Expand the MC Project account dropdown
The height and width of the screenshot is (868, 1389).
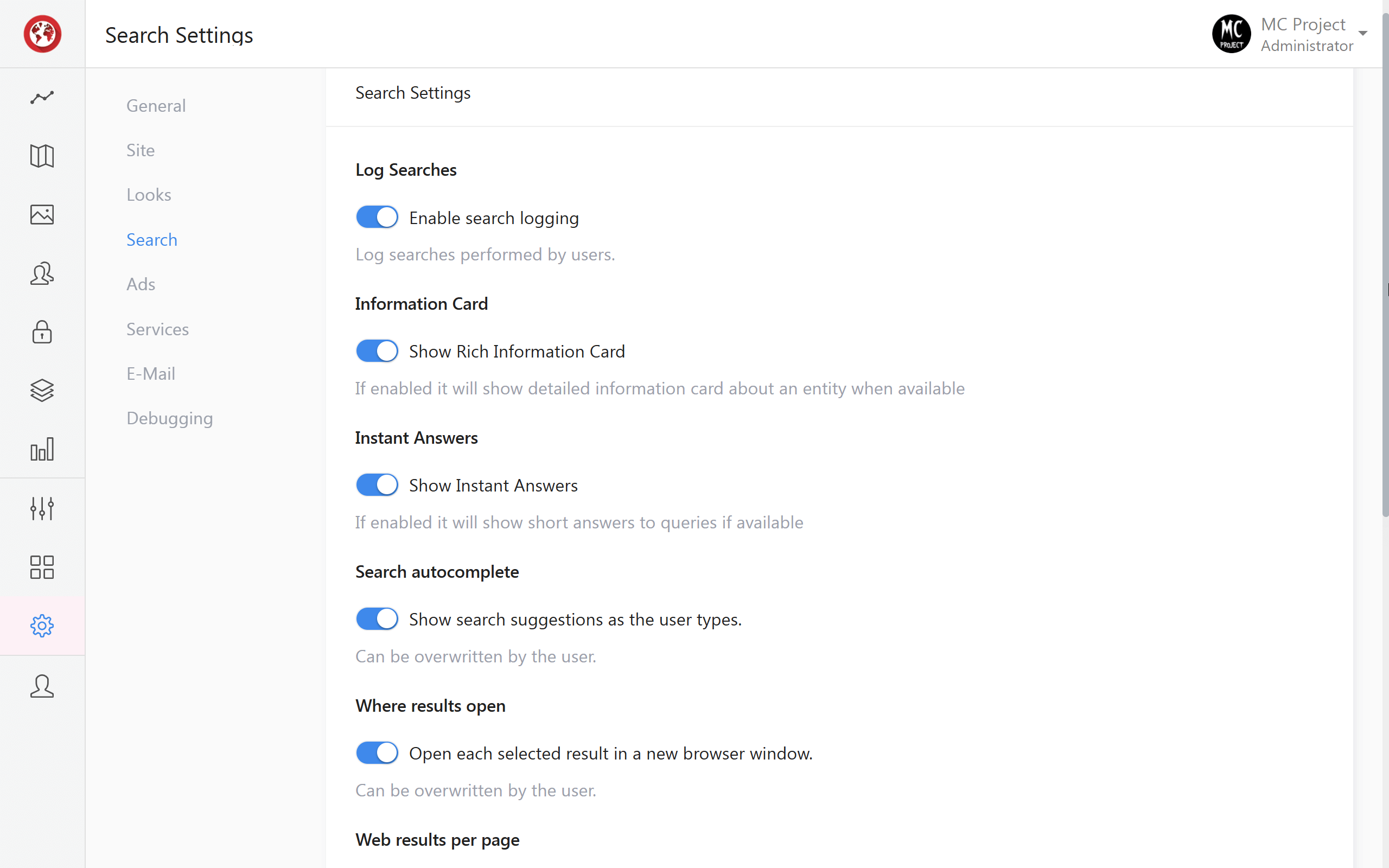click(1362, 33)
